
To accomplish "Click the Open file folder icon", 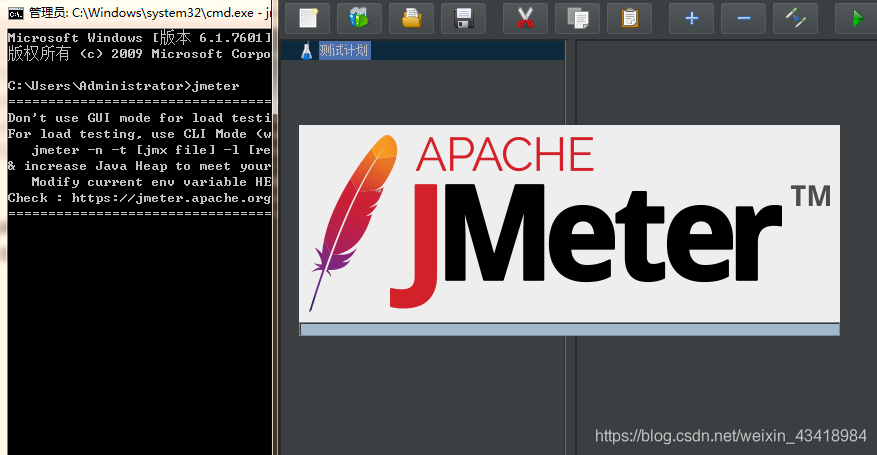I will [x=412, y=18].
